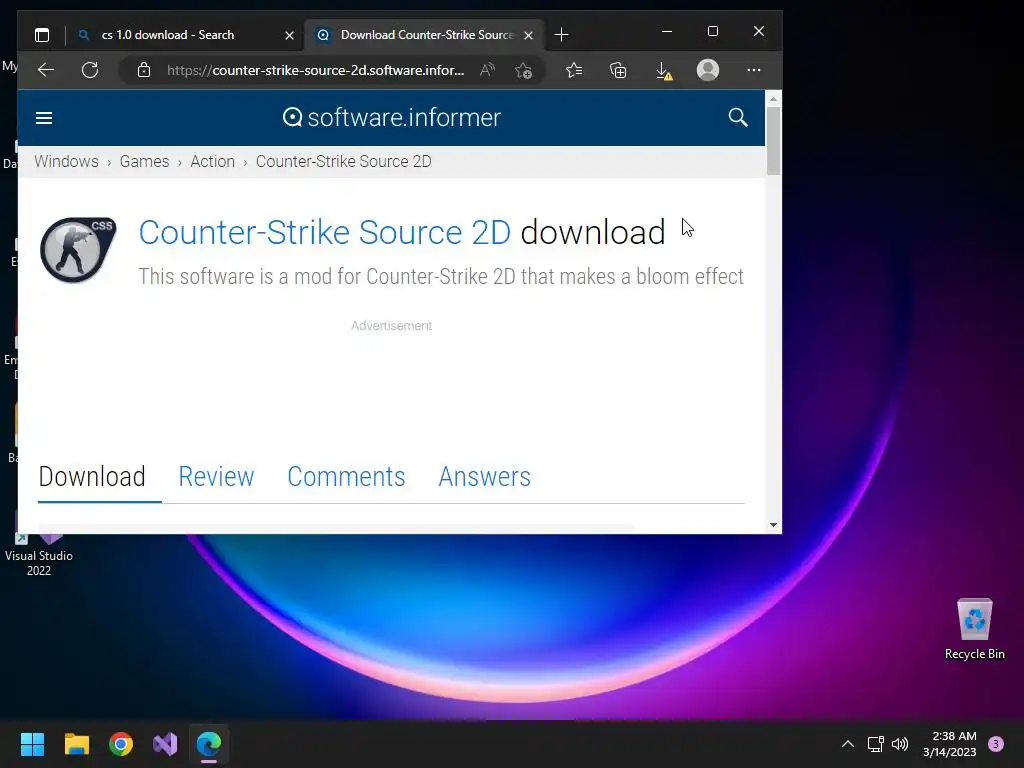
Task: Close the Download Counter-Strike Source tab
Action: pos(529,35)
